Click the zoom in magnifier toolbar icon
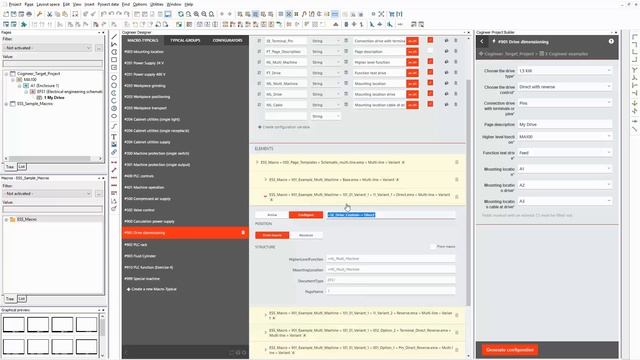 [196, 14]
